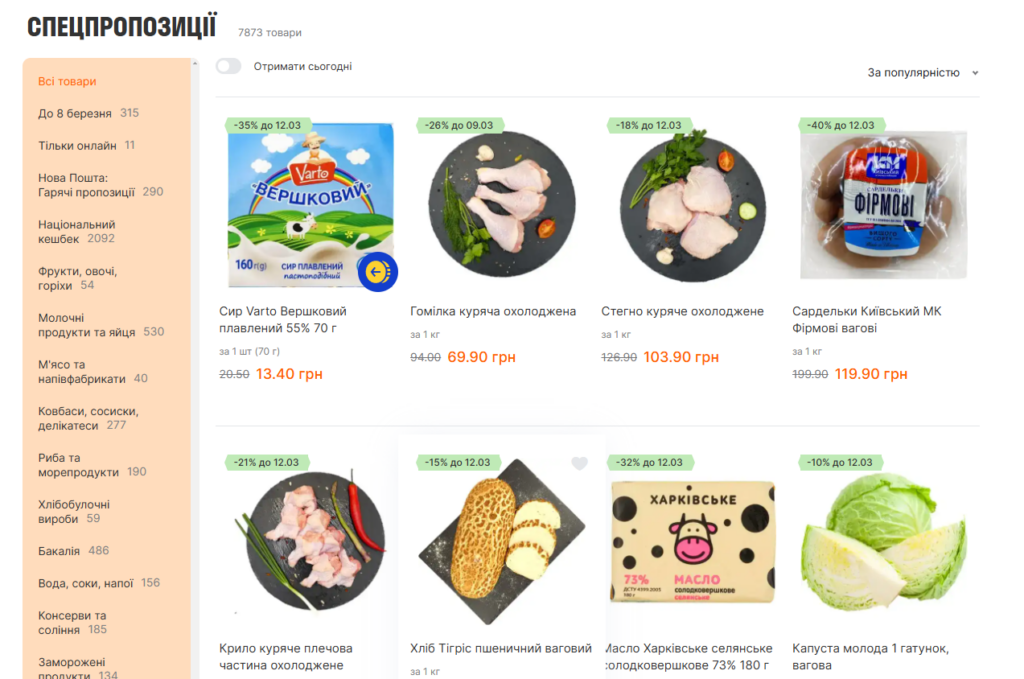Click the -26% до 09.03 discount badge

pyautogui.click(x=459, y=125)
